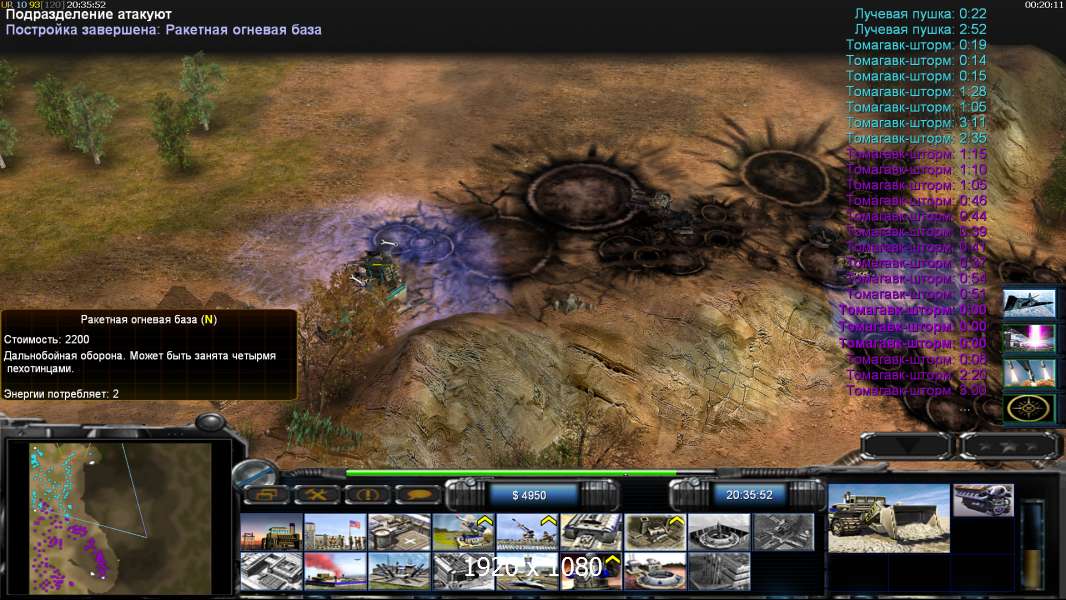Pick the missile launcher defense build icon

(x=463, y=531)
